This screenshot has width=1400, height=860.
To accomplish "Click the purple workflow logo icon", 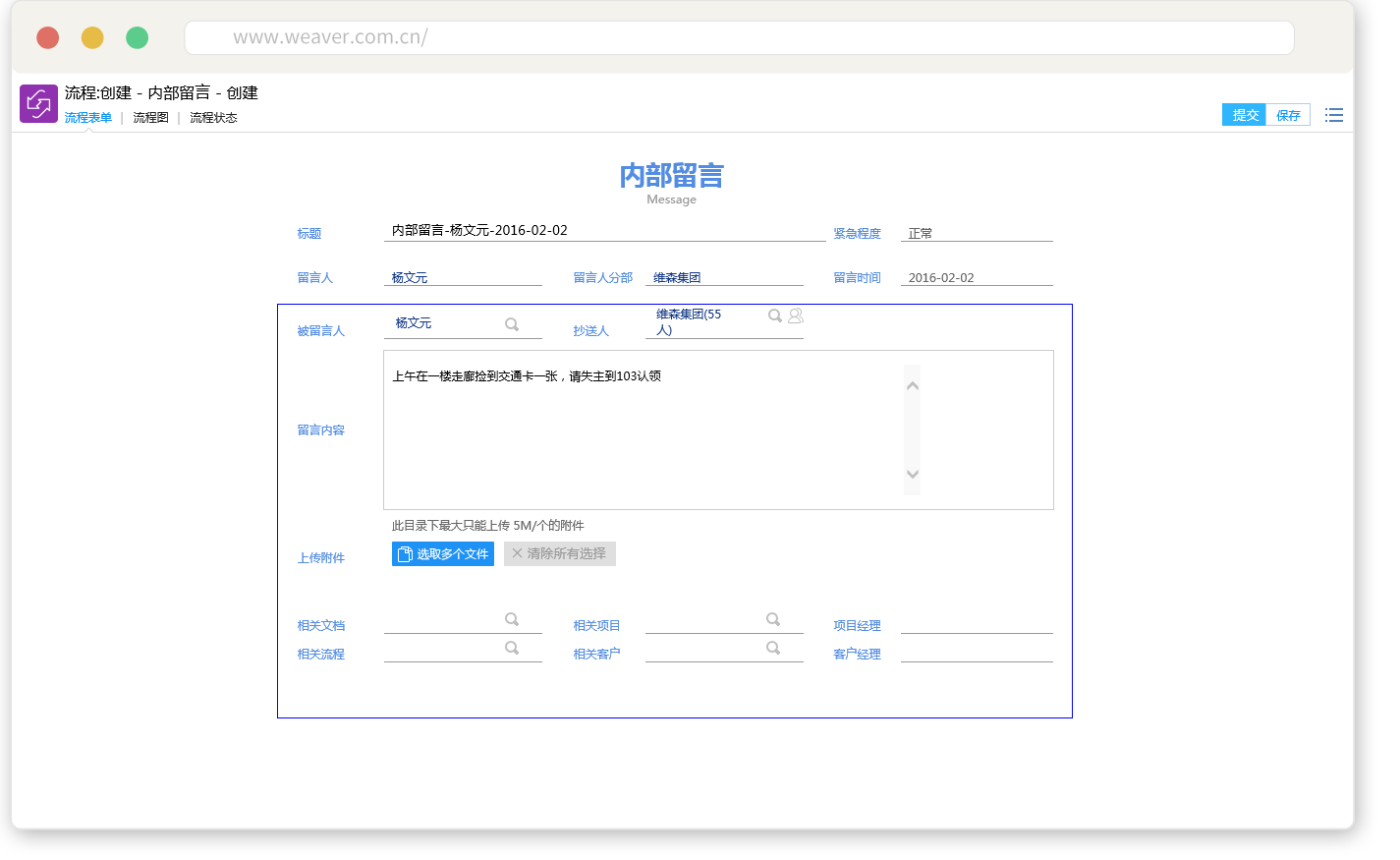I will pos(38,103).
